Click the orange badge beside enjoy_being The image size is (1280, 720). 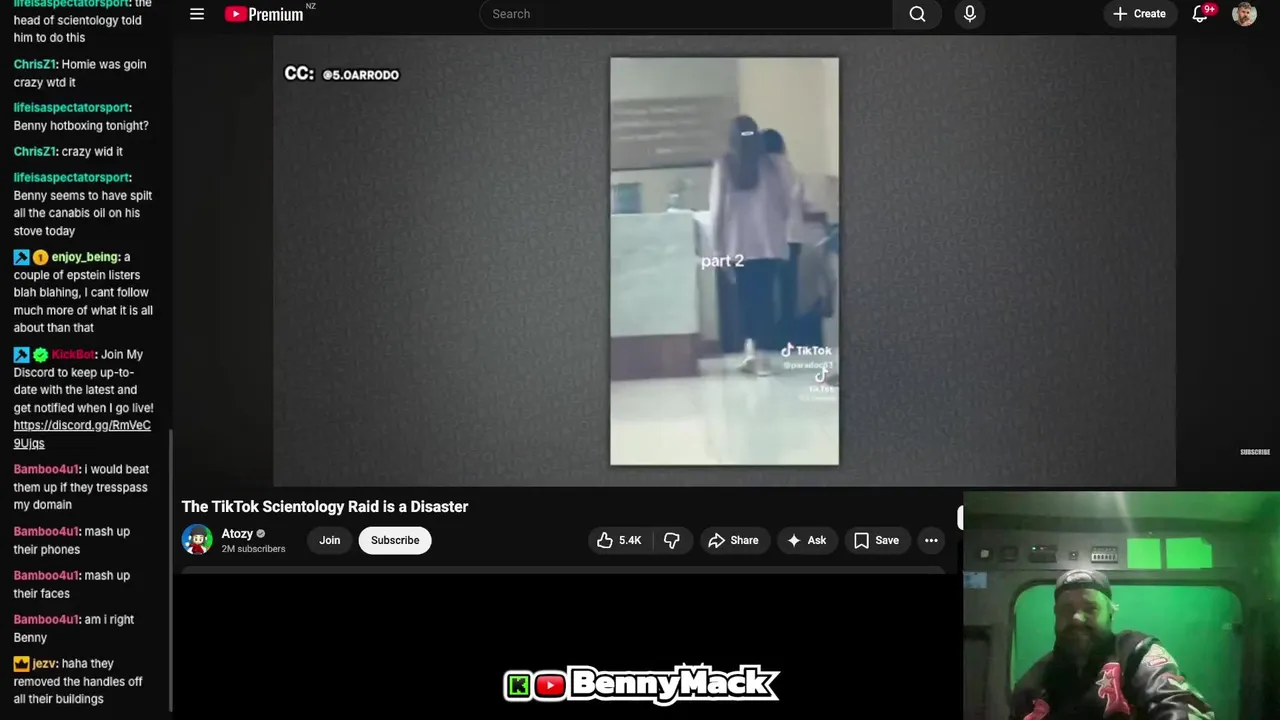pos(40,257)
